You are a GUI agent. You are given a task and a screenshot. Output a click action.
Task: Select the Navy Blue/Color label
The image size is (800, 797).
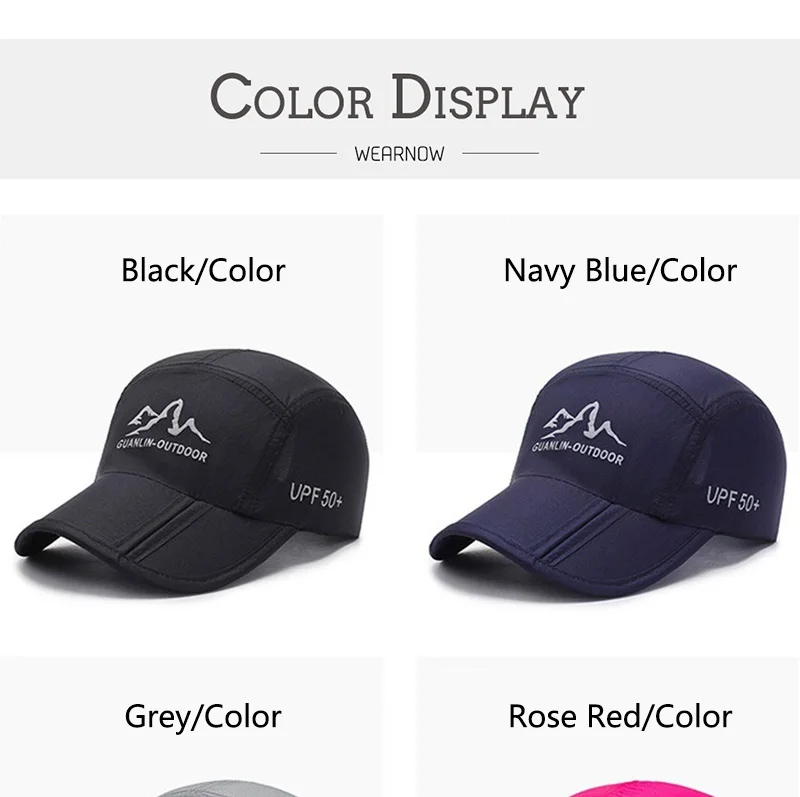(x=620, y=270)
